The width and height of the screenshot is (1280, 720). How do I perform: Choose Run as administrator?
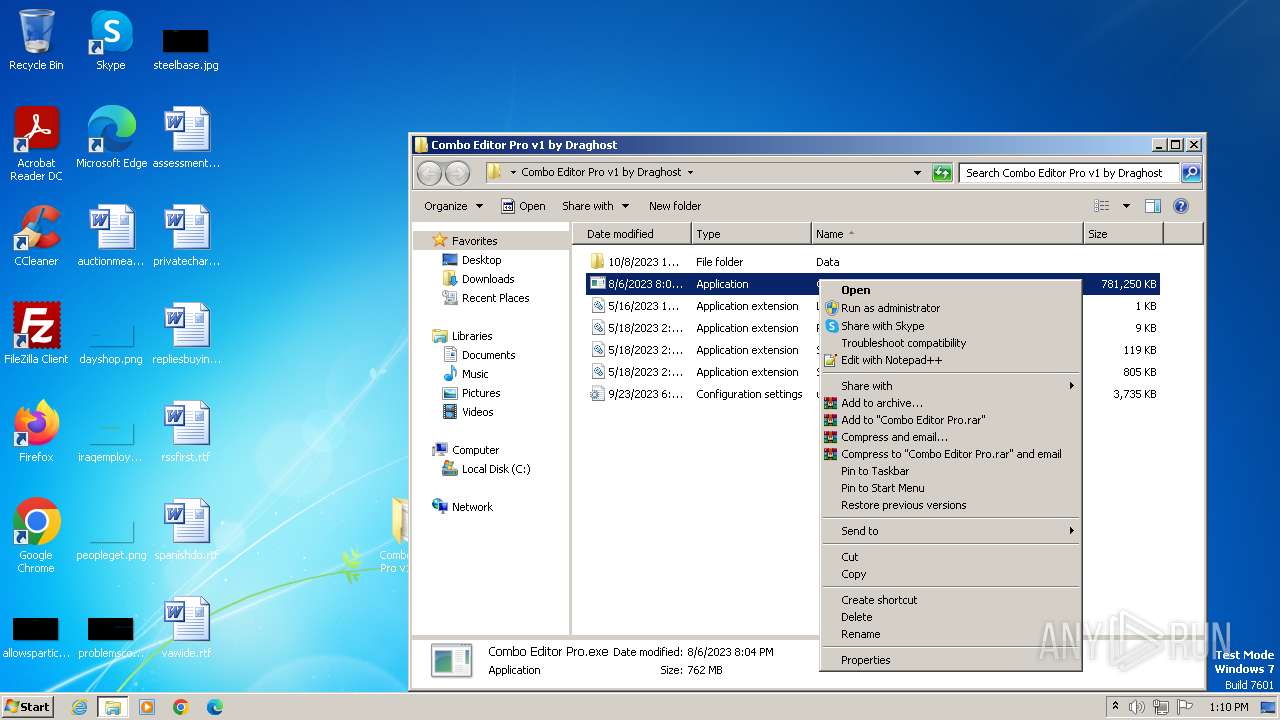(x=950, y=308)
